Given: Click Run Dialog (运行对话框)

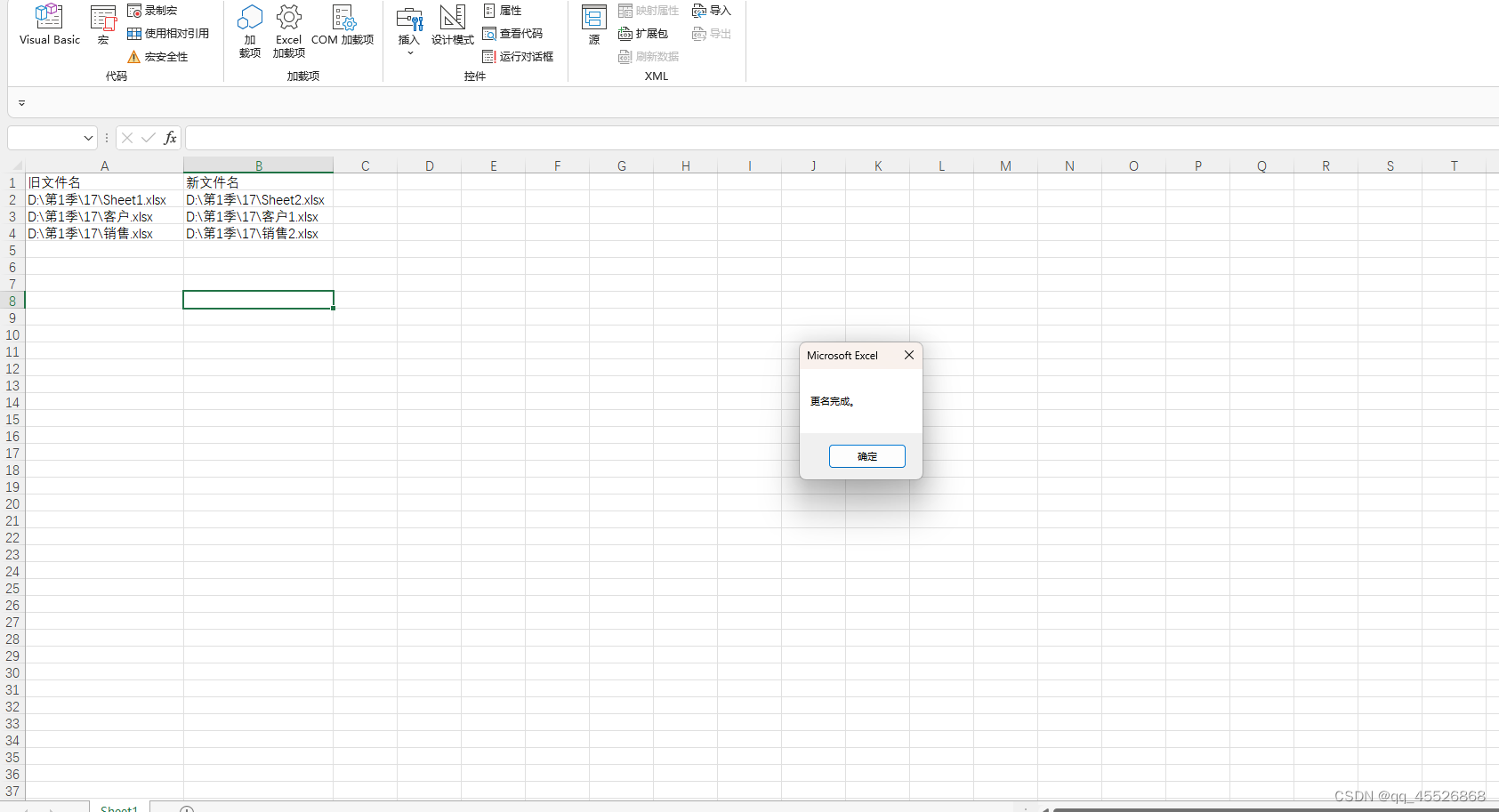Looking at the screenshot, I should tap(518, 57).
